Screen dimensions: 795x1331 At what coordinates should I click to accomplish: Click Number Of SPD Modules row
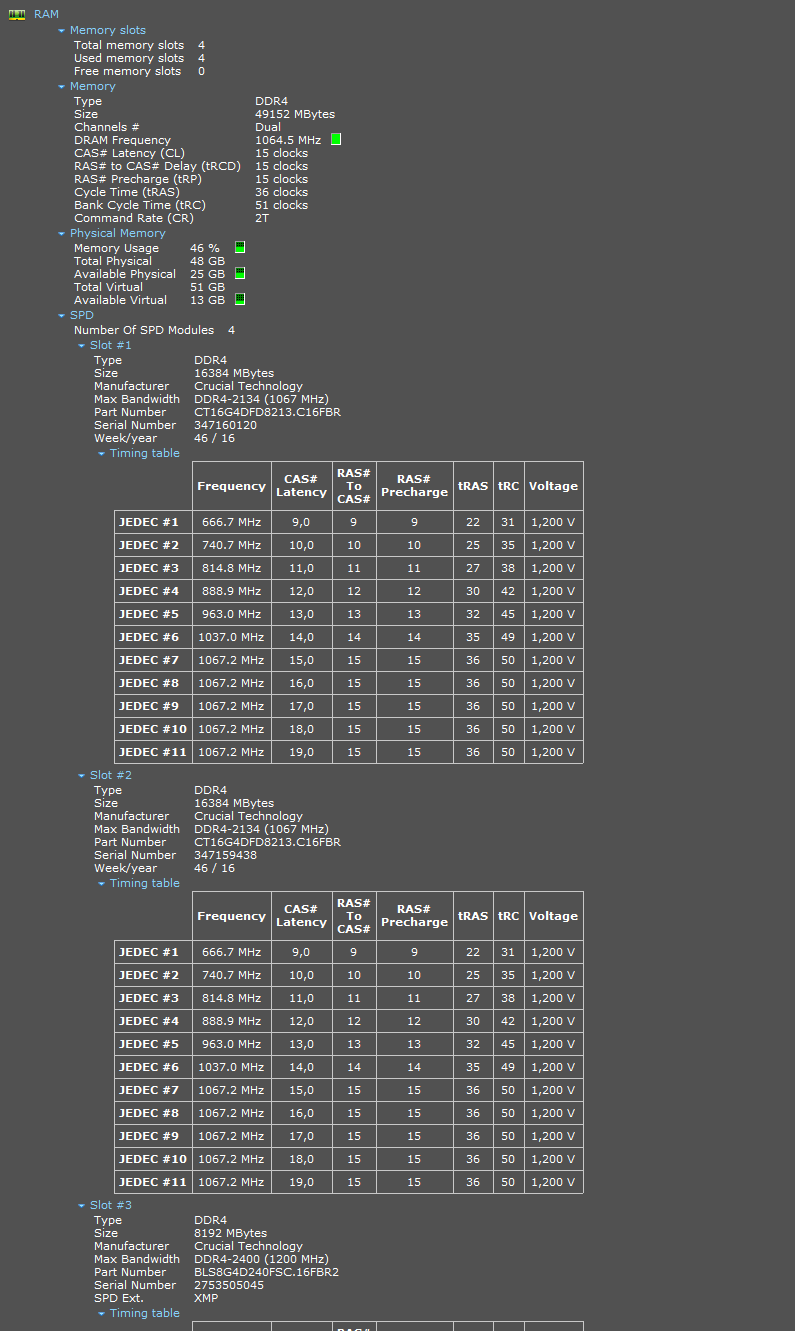[x=155, y=330]
